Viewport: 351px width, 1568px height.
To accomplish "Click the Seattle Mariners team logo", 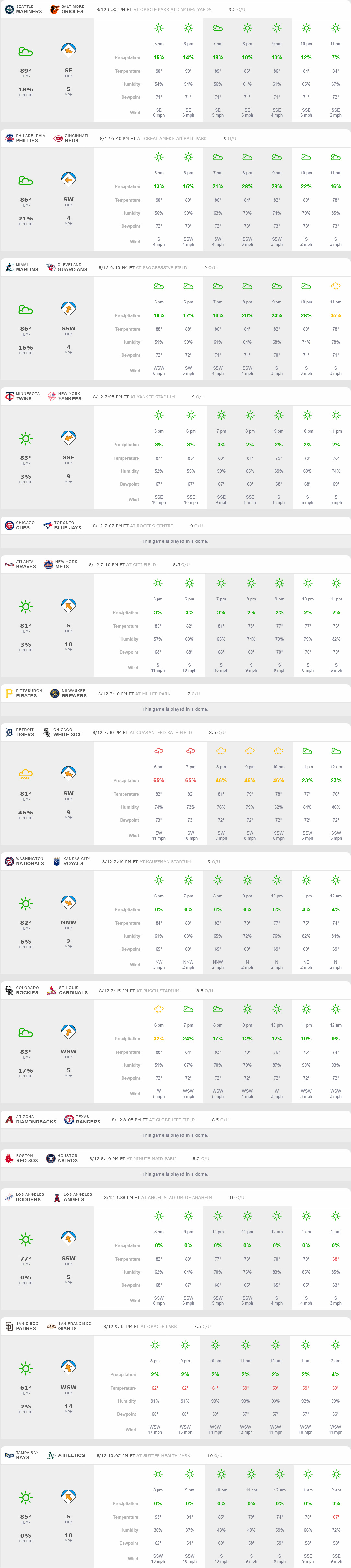I will (x=9, y=9).
